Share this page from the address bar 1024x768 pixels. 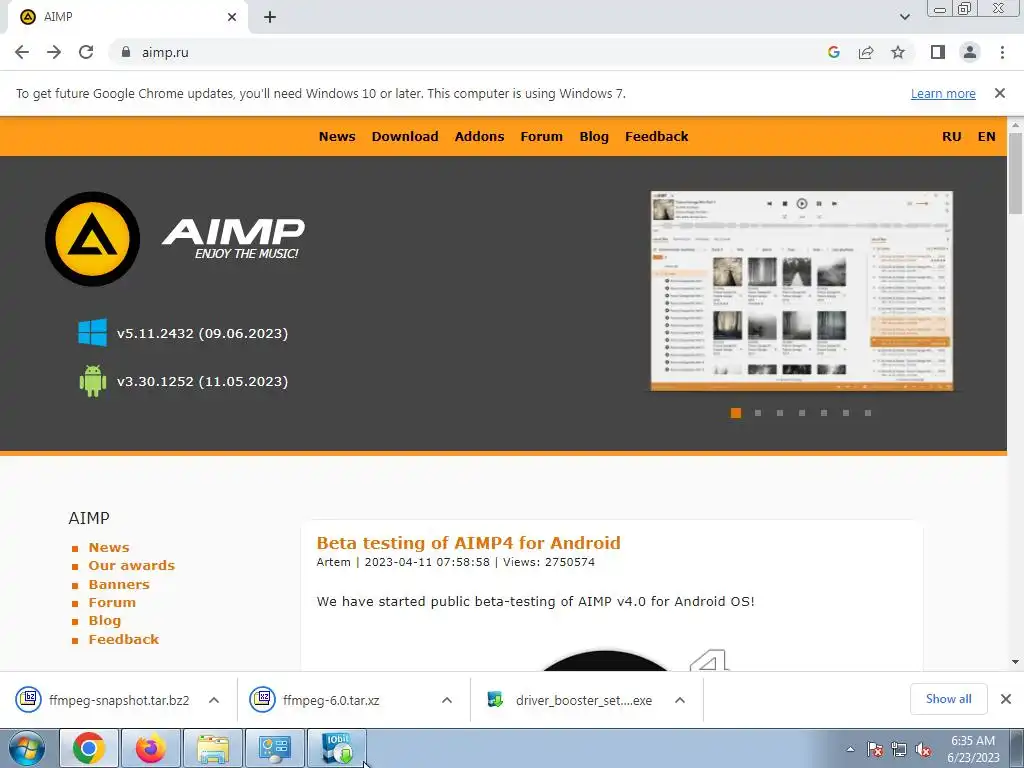point(866,52)
